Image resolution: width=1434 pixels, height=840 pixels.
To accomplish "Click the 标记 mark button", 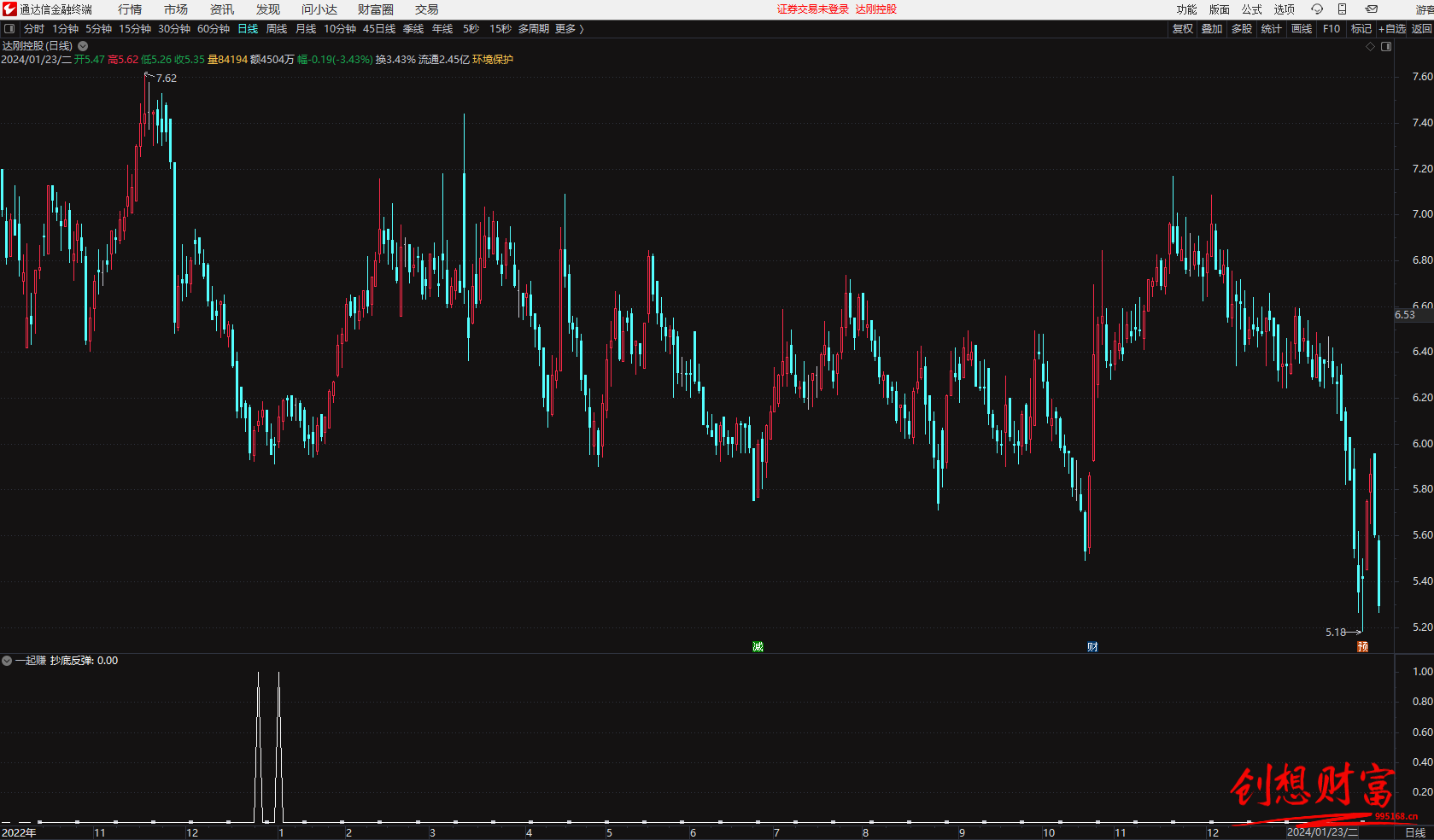I will point(1361,29).
